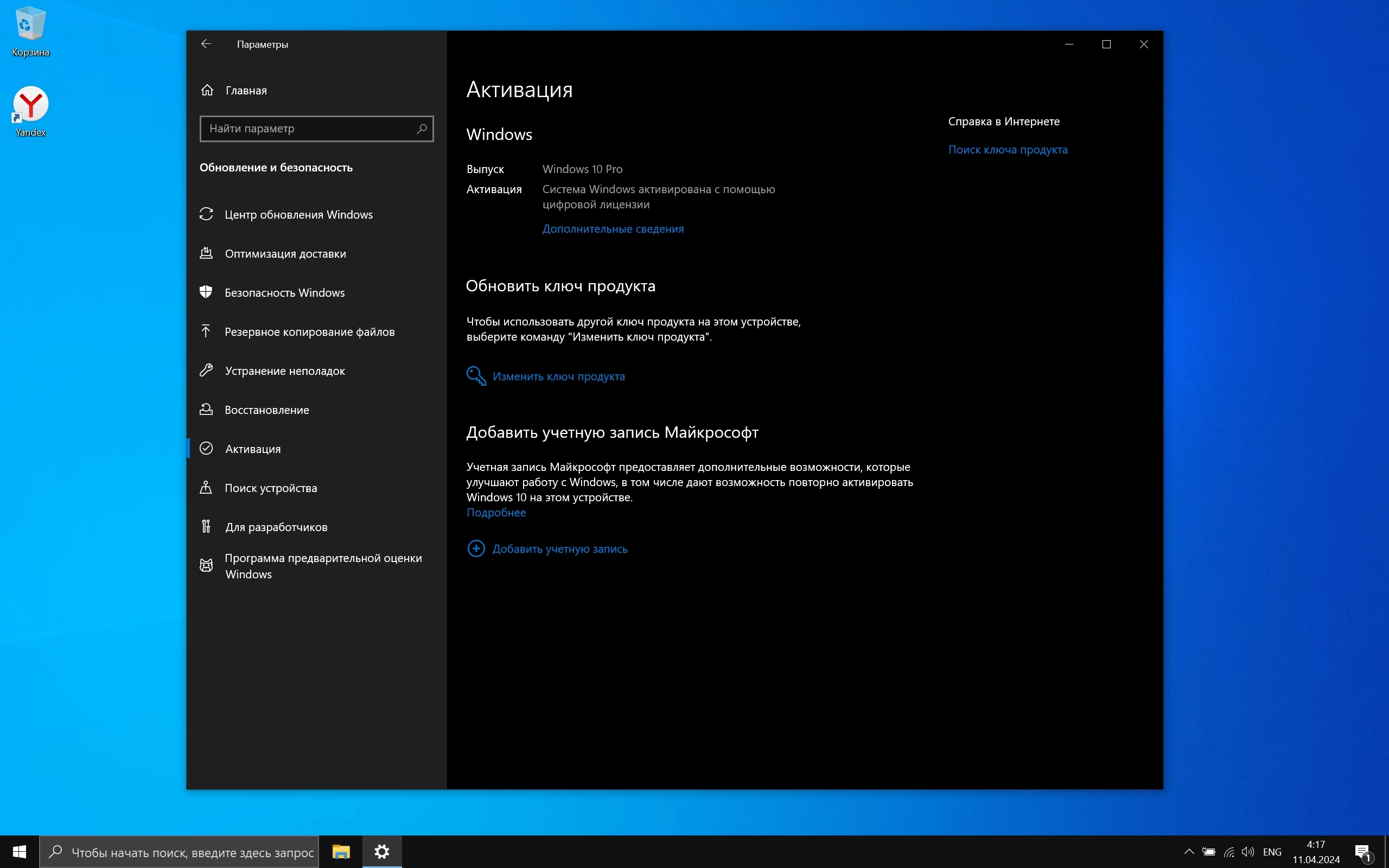Open Главная home page
1389x868 pixels.
[246, 91]
